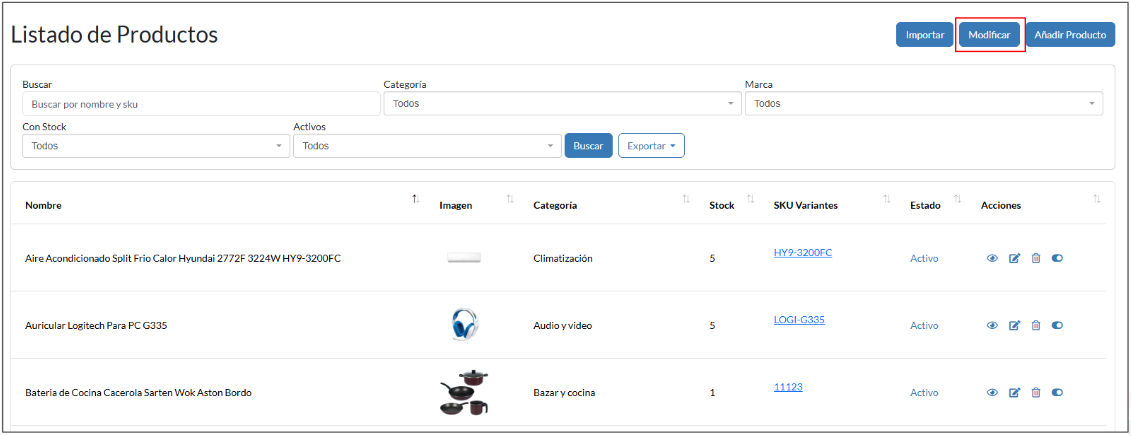Image resolution: width=1131 pixels, height=436 pixels.
Task: Sort table by Stock column arrows
Action: [x=750, y=200]
